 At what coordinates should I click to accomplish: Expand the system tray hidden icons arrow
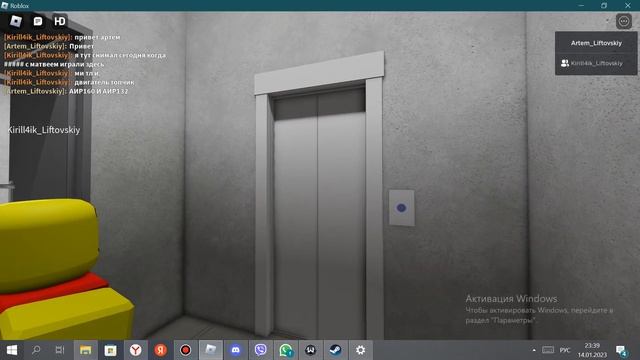tap(534, 350)
